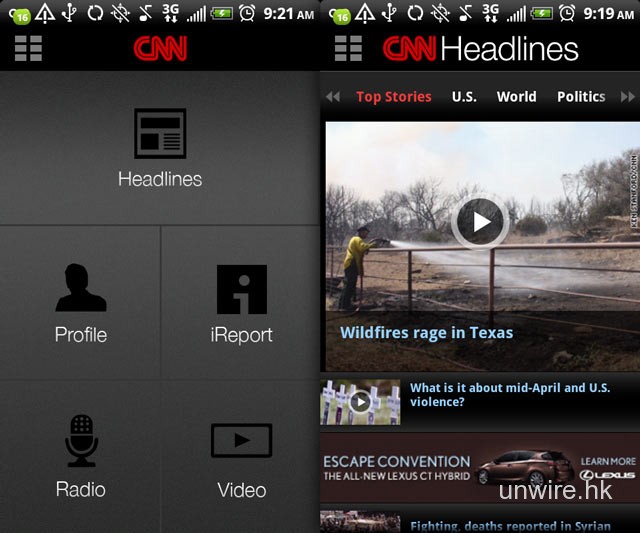Click the CNN logo on home screen
This screenshot has width=640, height=533.
160,49
